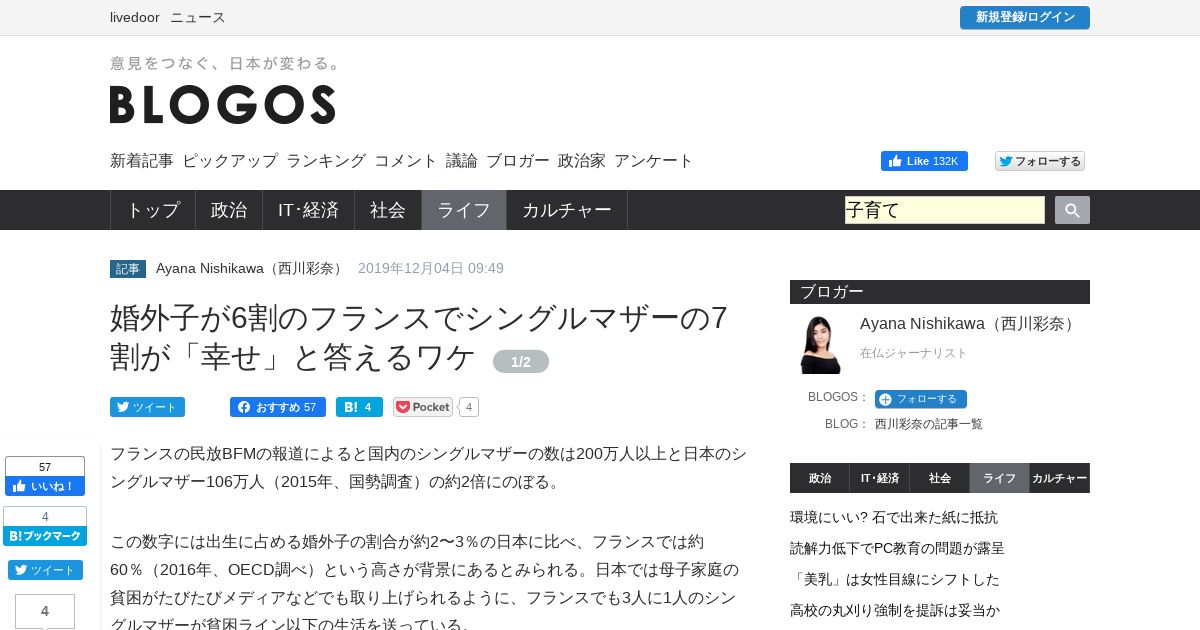Click 在仏ジャーナリスト caption

tap(914, 353)
